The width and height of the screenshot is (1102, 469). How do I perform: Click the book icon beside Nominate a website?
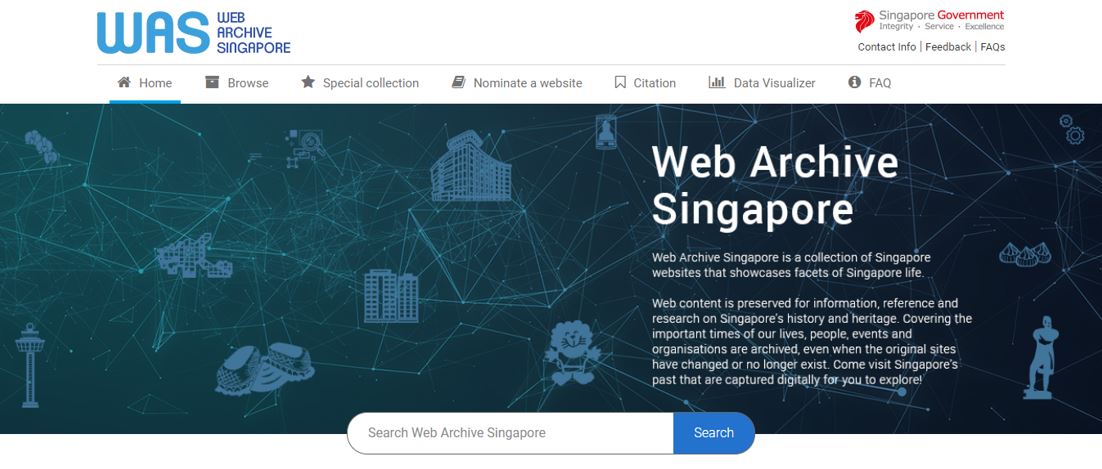point(458,82)
